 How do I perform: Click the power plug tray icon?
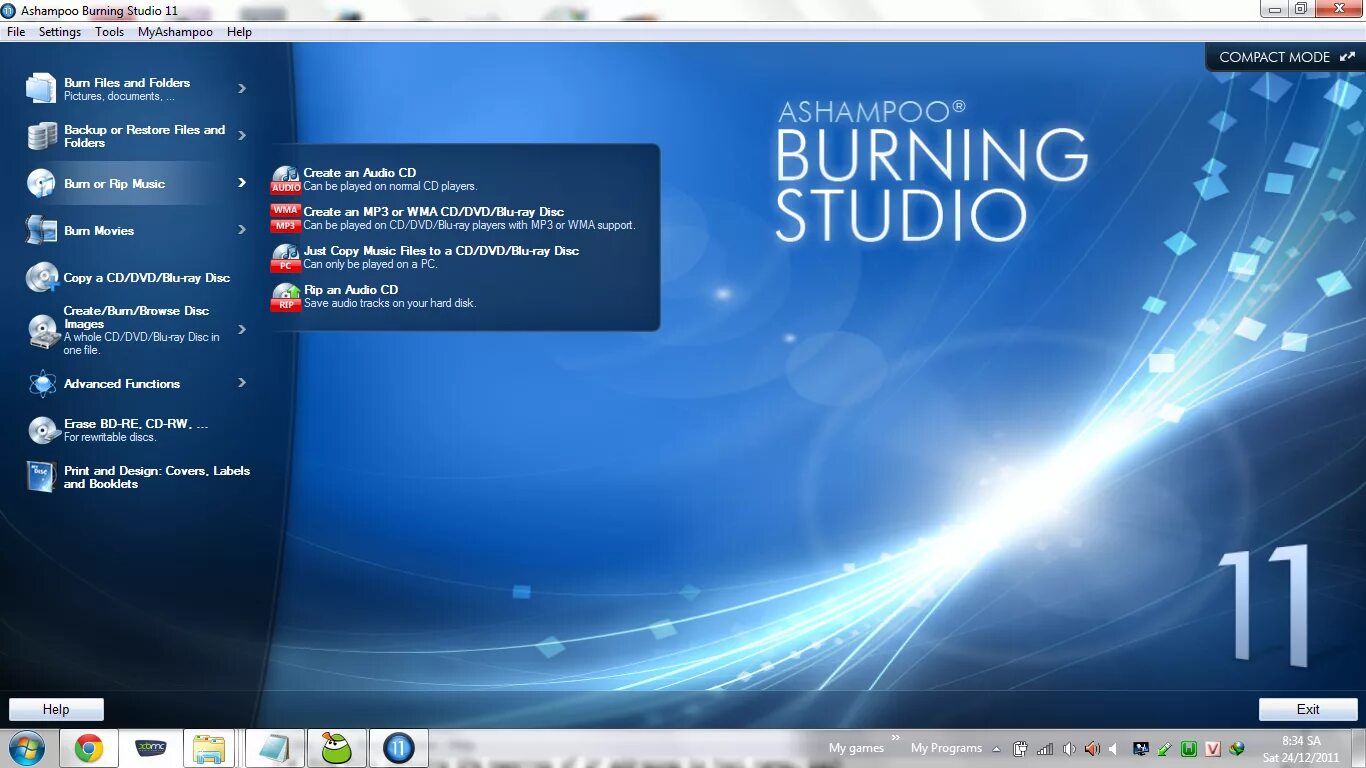(1021, 748)
